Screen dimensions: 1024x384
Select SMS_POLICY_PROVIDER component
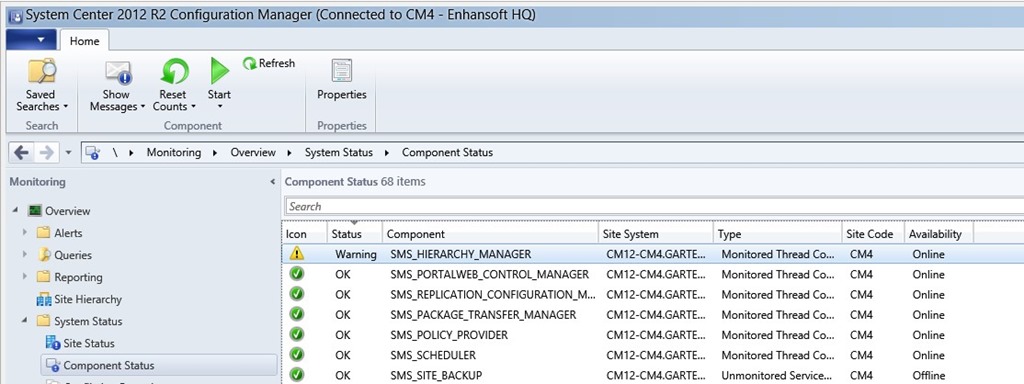(x=449, y=335)
